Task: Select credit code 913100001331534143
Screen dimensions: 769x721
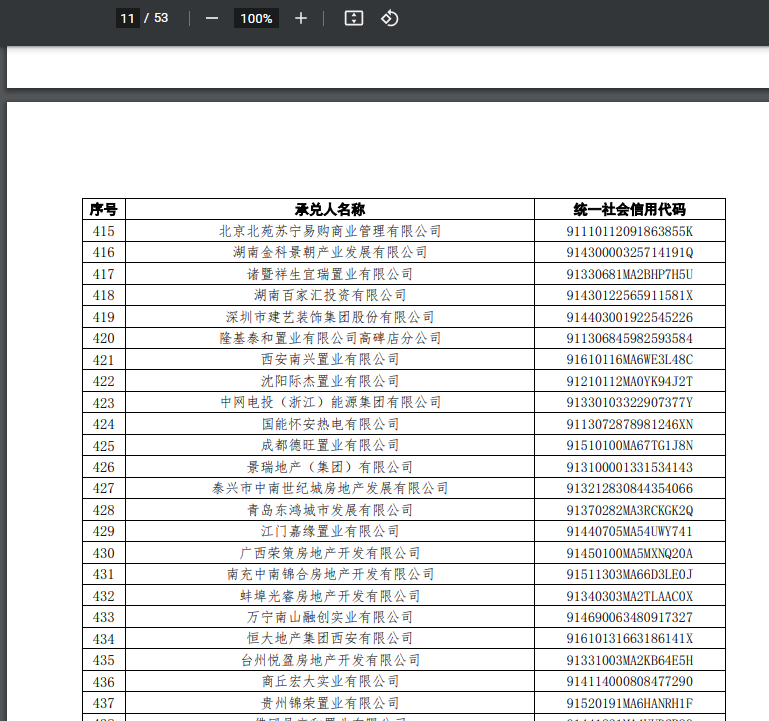Action: point(630,467)
